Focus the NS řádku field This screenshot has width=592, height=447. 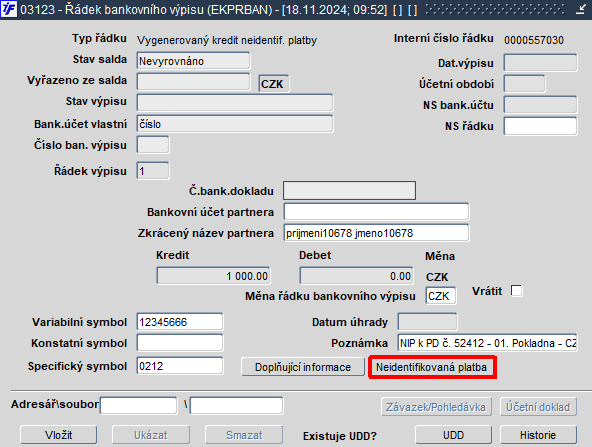[540, 126]
